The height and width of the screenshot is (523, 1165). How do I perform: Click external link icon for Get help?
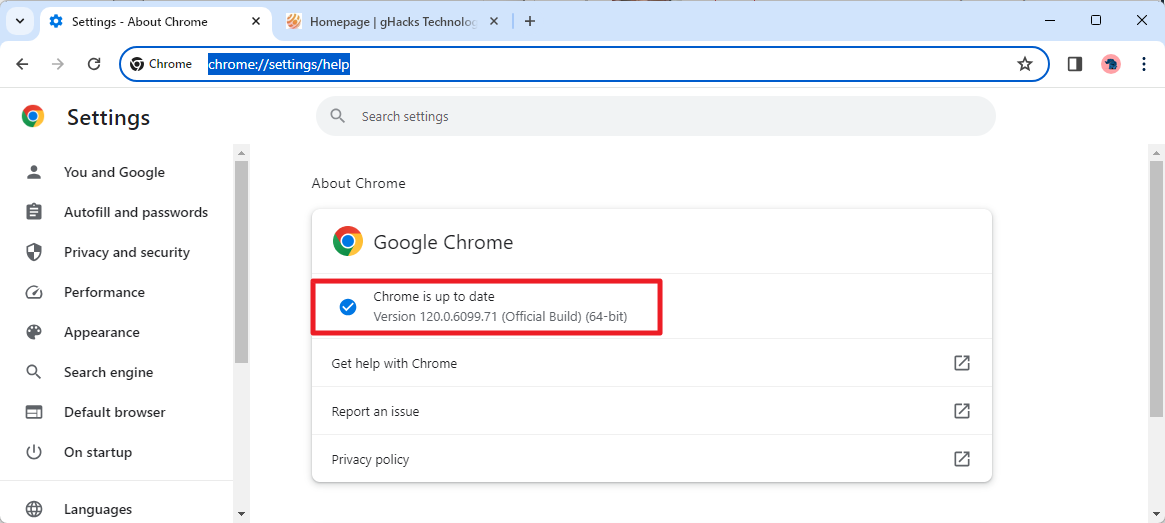pyautogui.click(x=961, y=363)
